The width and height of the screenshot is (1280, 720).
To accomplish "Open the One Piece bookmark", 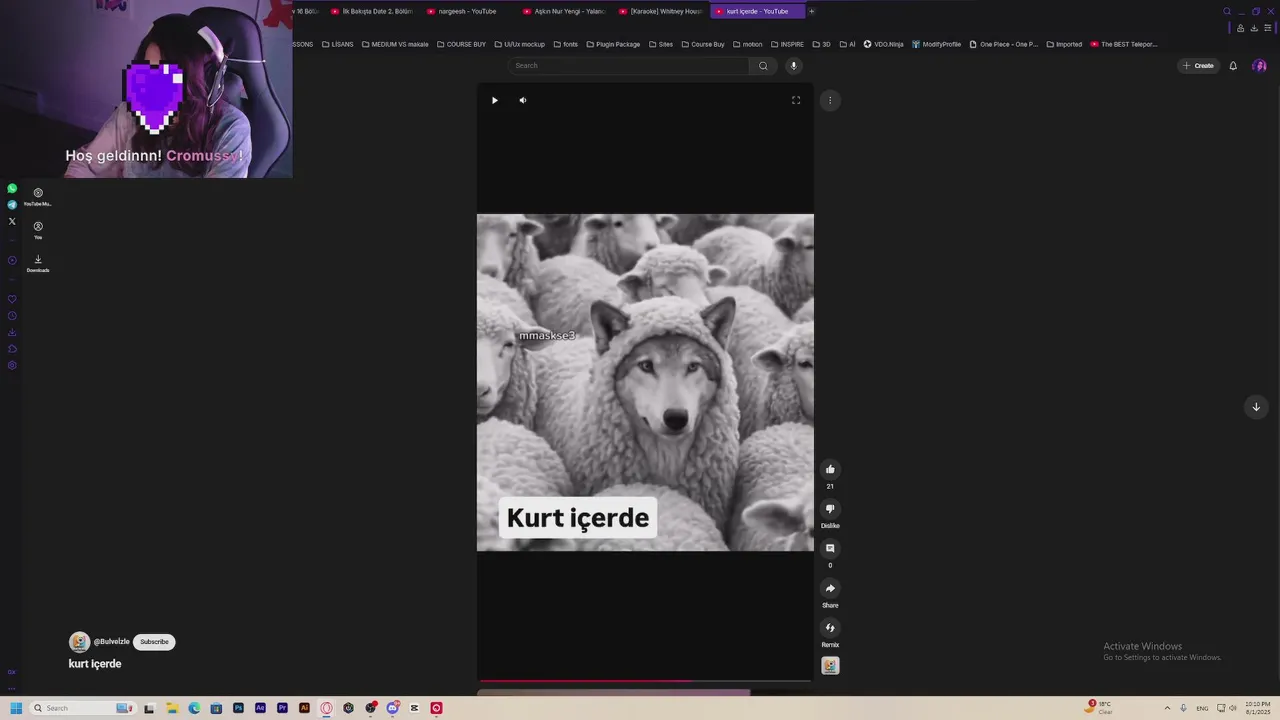I will point(1004,44).
